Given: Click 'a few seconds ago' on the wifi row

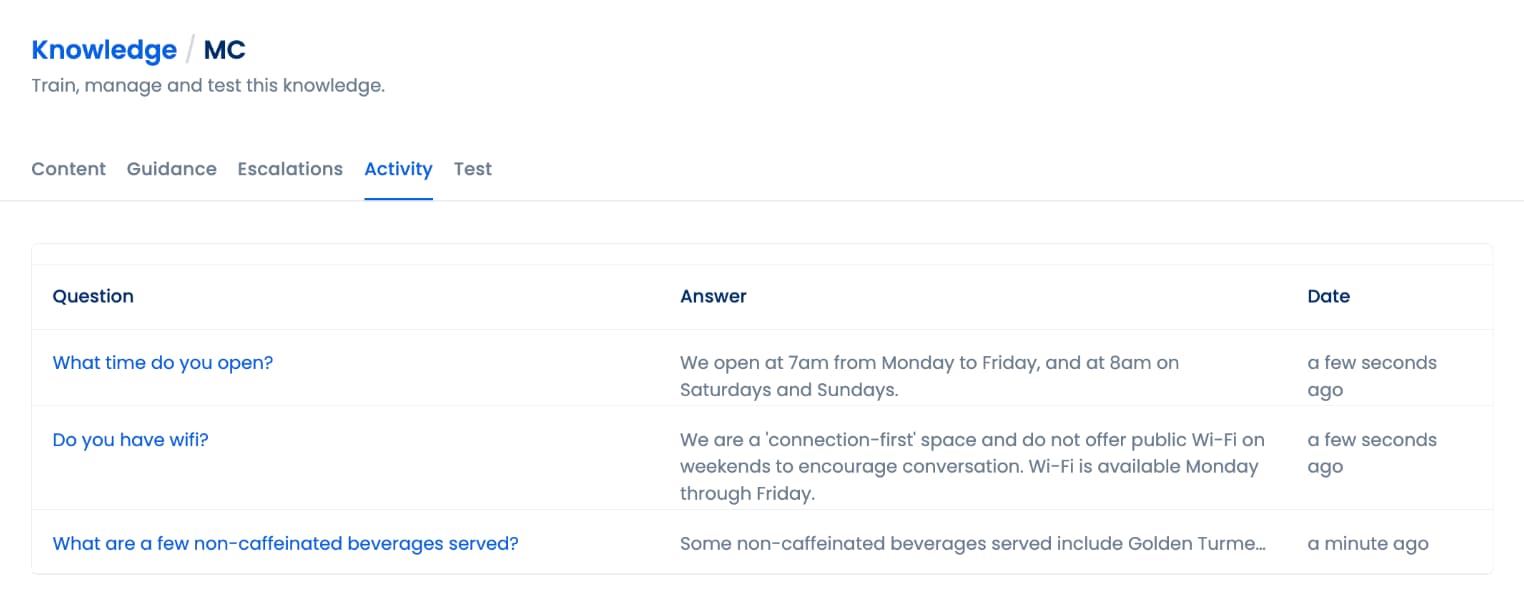Looking at the screenshot, I should (x=1371, y=453).
